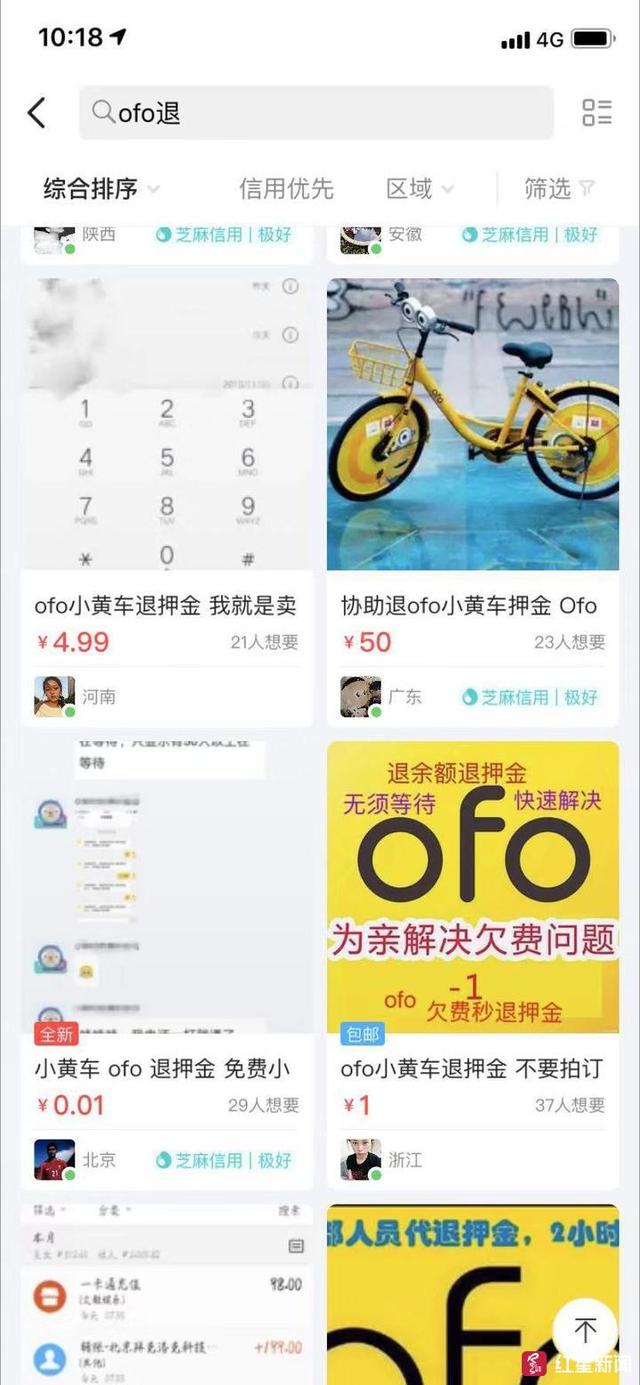Tap the 筛选 filter option
Screen dimensions: 640x1385
click(559, 188)
